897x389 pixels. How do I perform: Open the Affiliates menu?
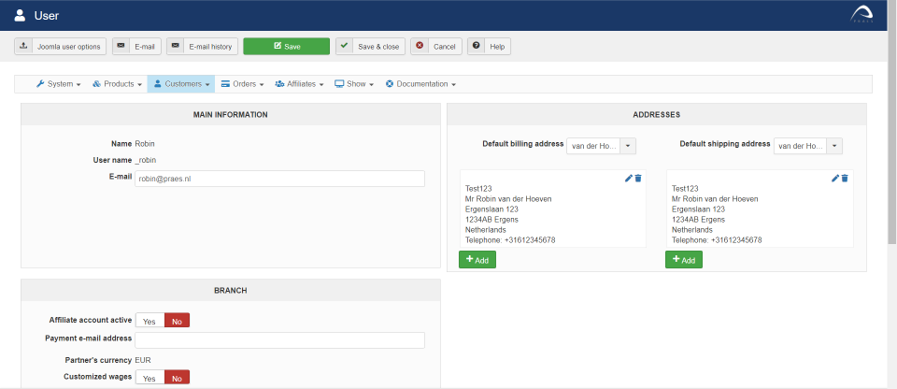299,84
